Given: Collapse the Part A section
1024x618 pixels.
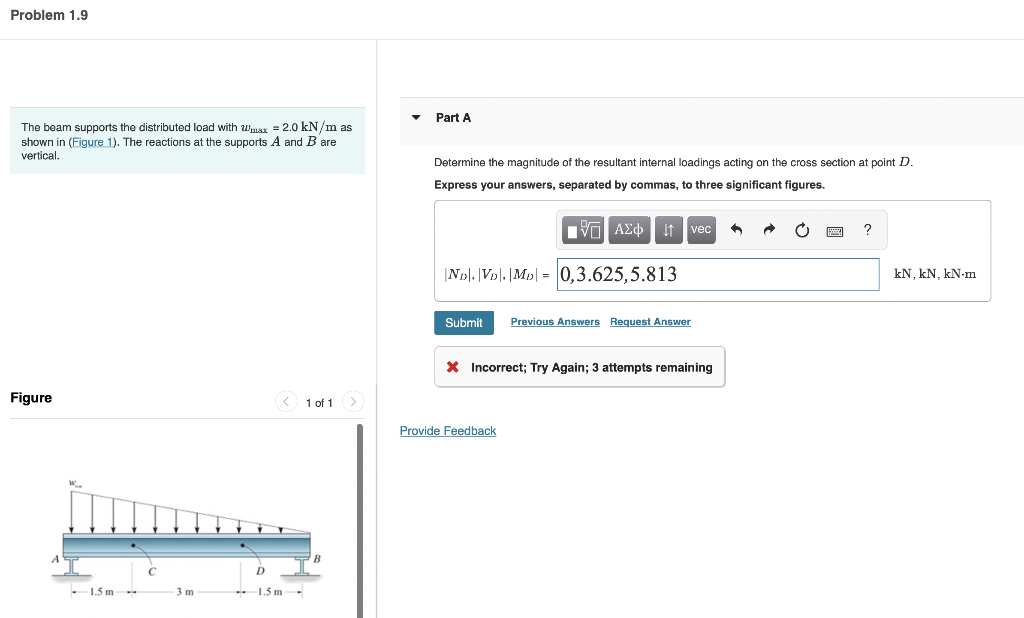Looking at the screenshot, I should point(415,117).
